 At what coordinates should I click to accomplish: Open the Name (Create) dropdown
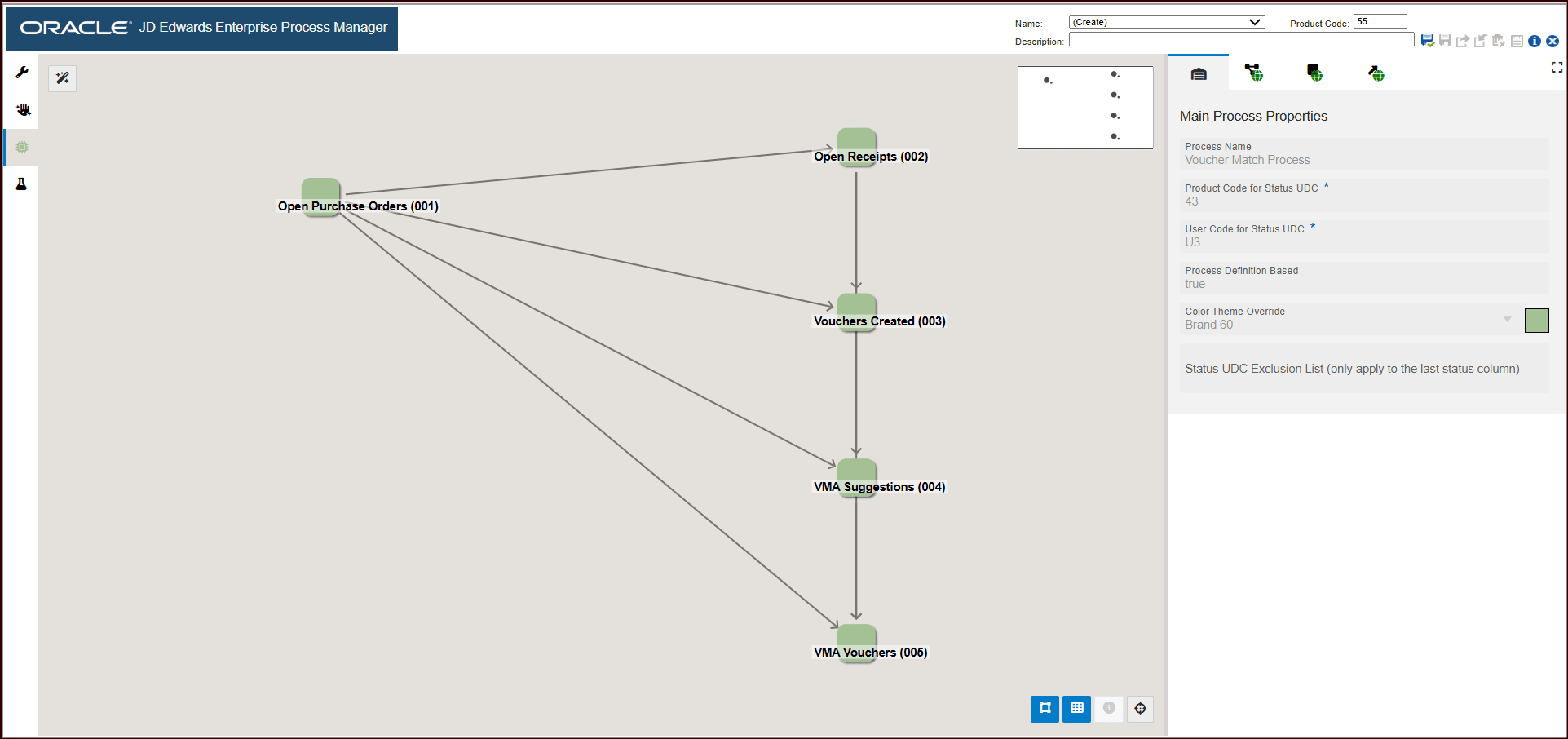tap(1167, 22)
